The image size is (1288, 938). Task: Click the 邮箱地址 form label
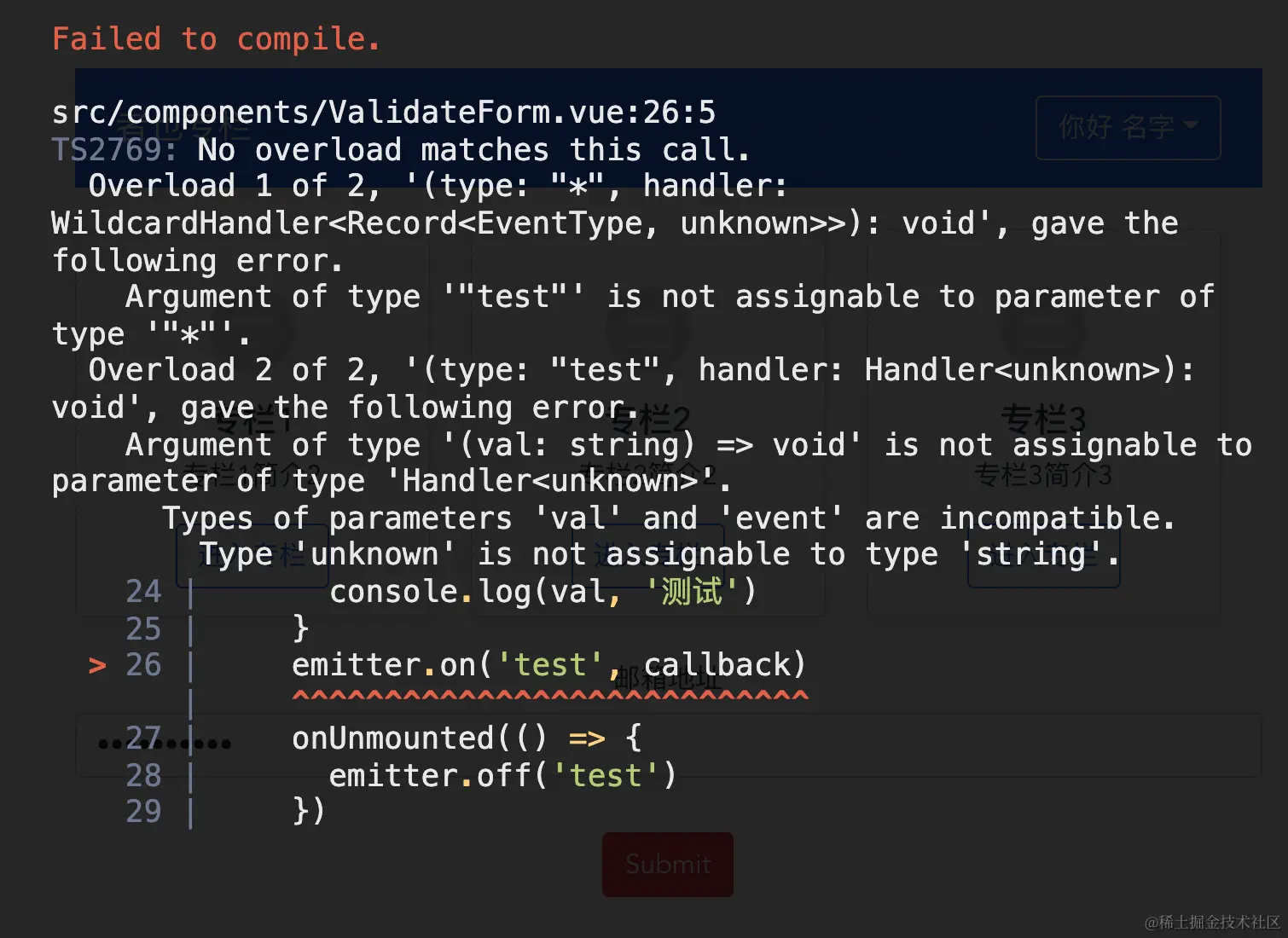(667, 680)
